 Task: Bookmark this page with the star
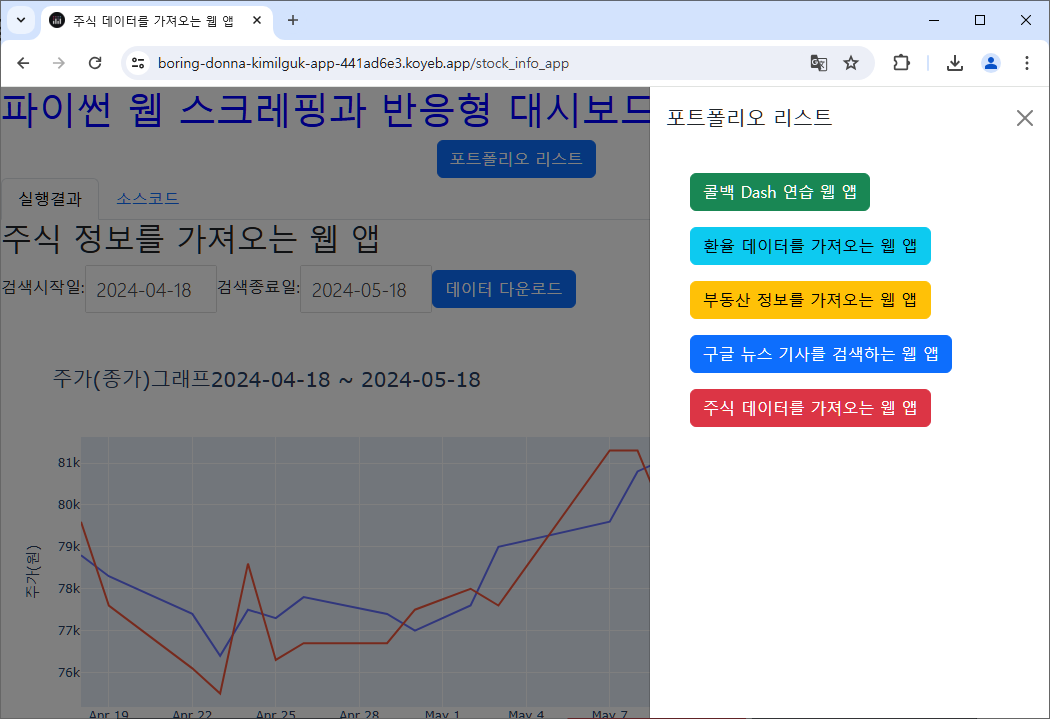tap(850, 63)
